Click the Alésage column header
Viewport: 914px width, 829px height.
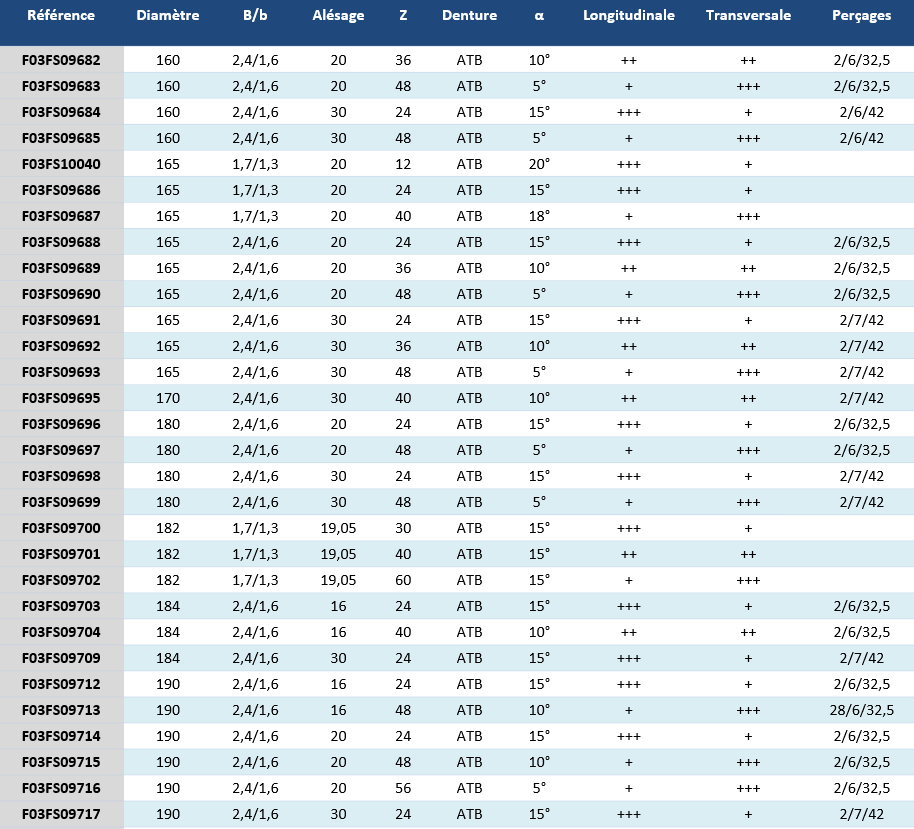(x=339, y=16)
